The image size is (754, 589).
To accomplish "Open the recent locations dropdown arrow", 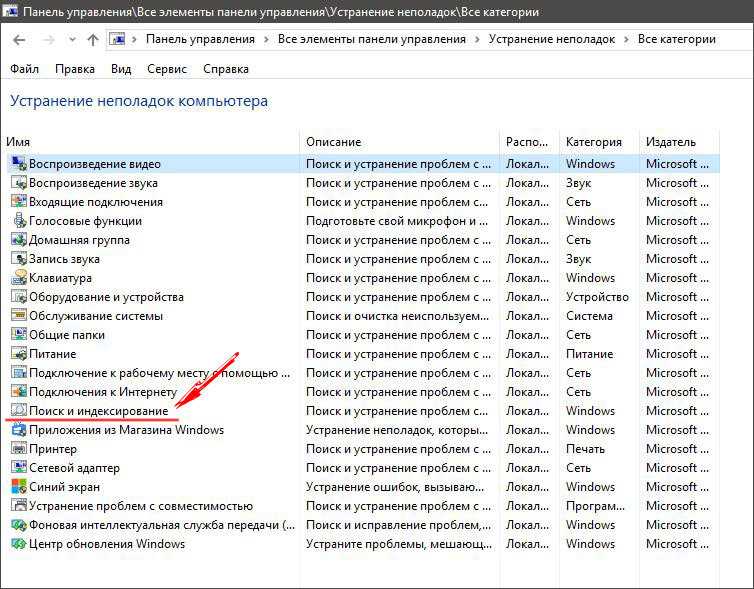I will (72, 39).
